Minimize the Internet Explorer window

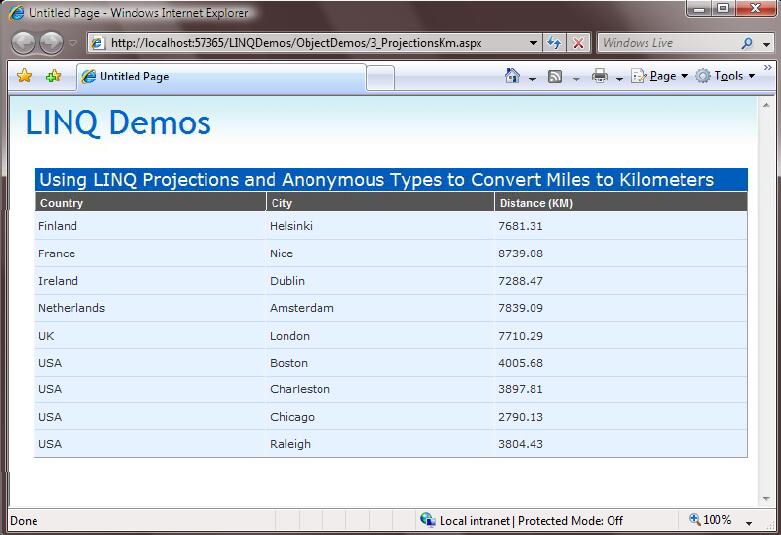pyautogui.click(x=700, y=8)
